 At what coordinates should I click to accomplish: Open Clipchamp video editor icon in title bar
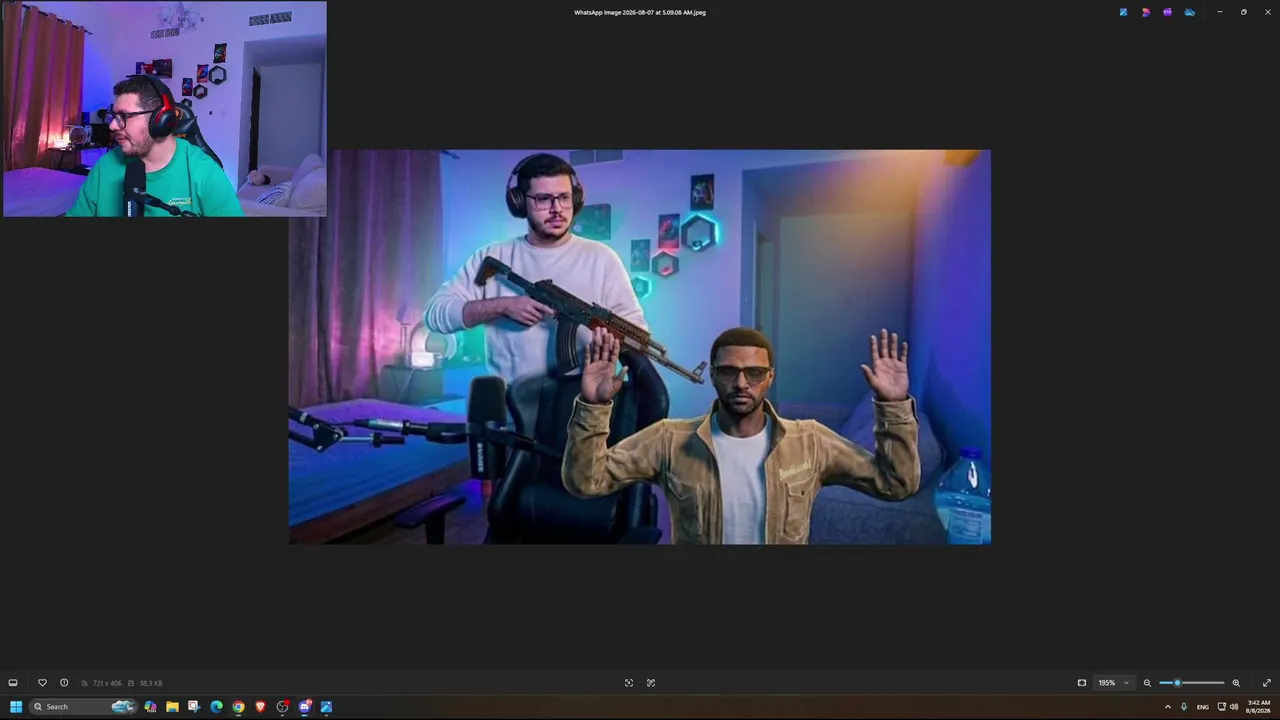tap(1167, 12)
